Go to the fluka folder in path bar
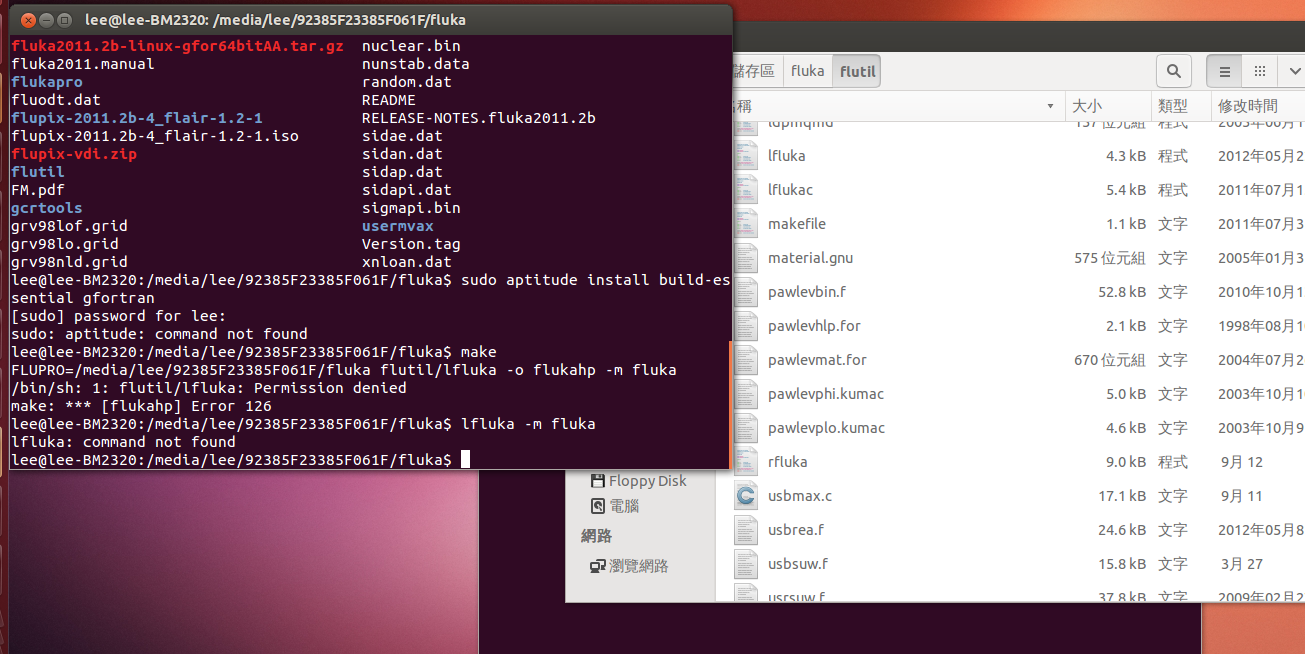The image size is (1305, 654). [808, 71]
